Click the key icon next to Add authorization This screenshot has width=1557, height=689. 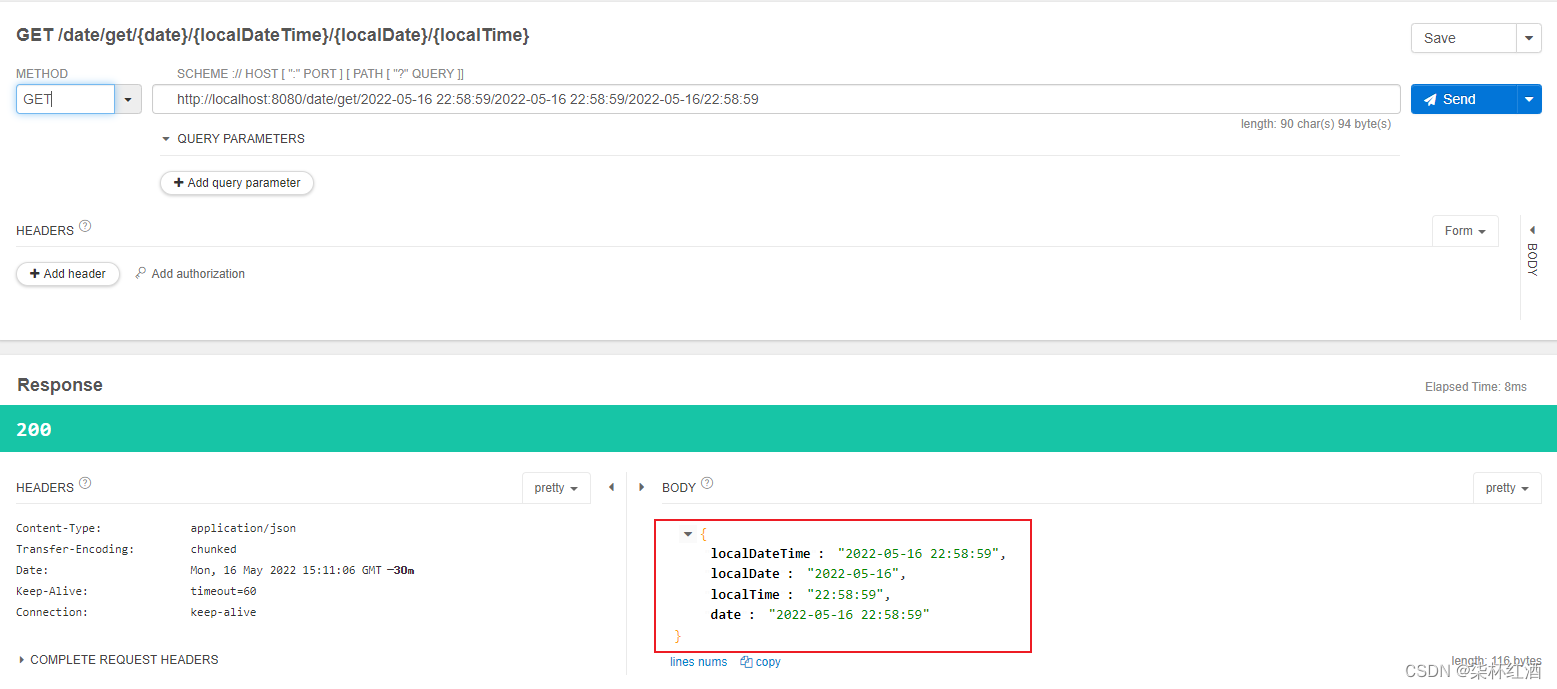[x=139, y=273]
